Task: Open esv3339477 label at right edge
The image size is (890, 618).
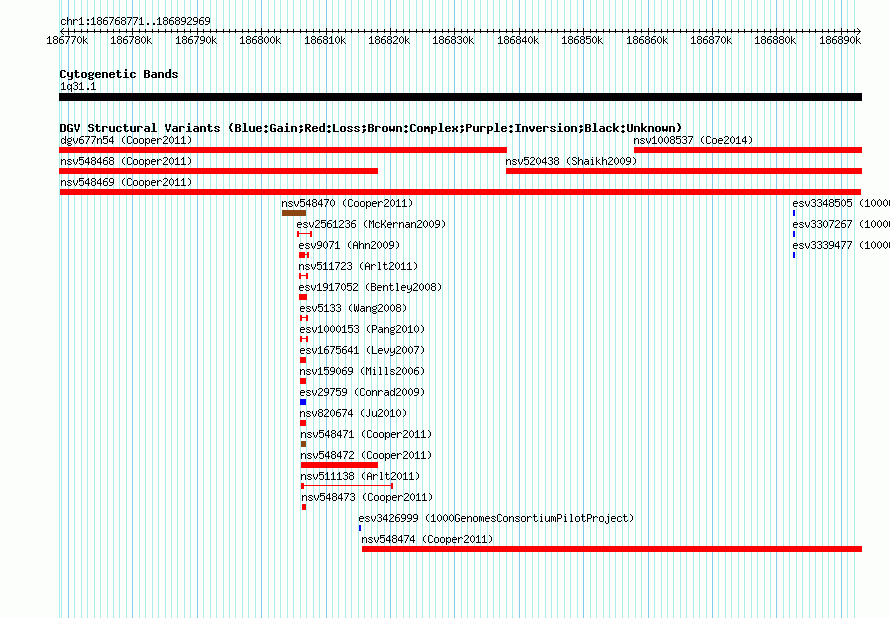Action: pos(841,245)
